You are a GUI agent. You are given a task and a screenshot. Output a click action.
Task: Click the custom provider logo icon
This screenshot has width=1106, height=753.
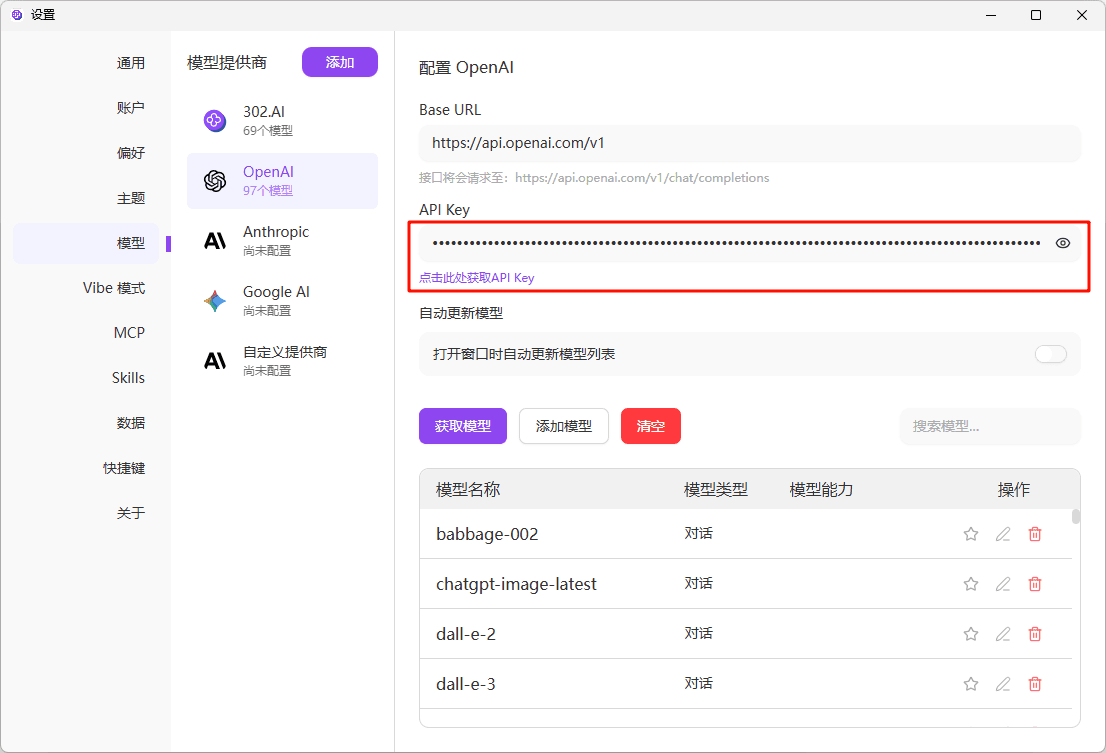[215, 361]
